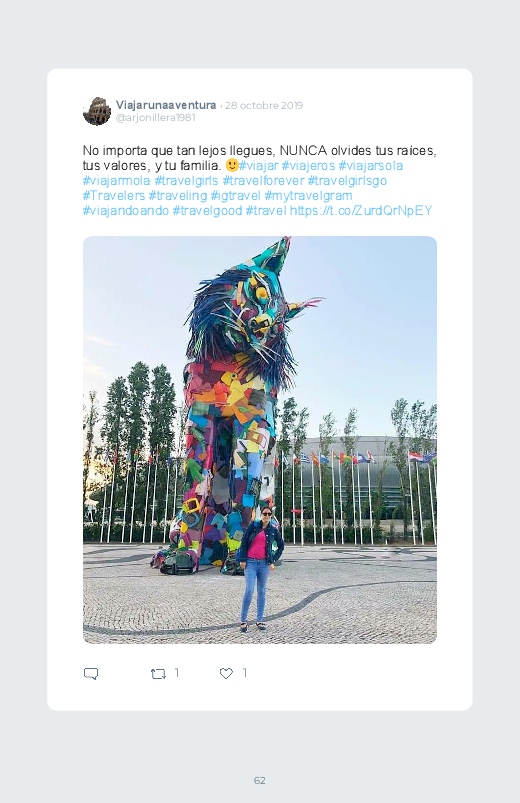Viewport: 520px width, 803px height.
Task: Open the @arjonillera1981 handle
Action: (156, 118)
